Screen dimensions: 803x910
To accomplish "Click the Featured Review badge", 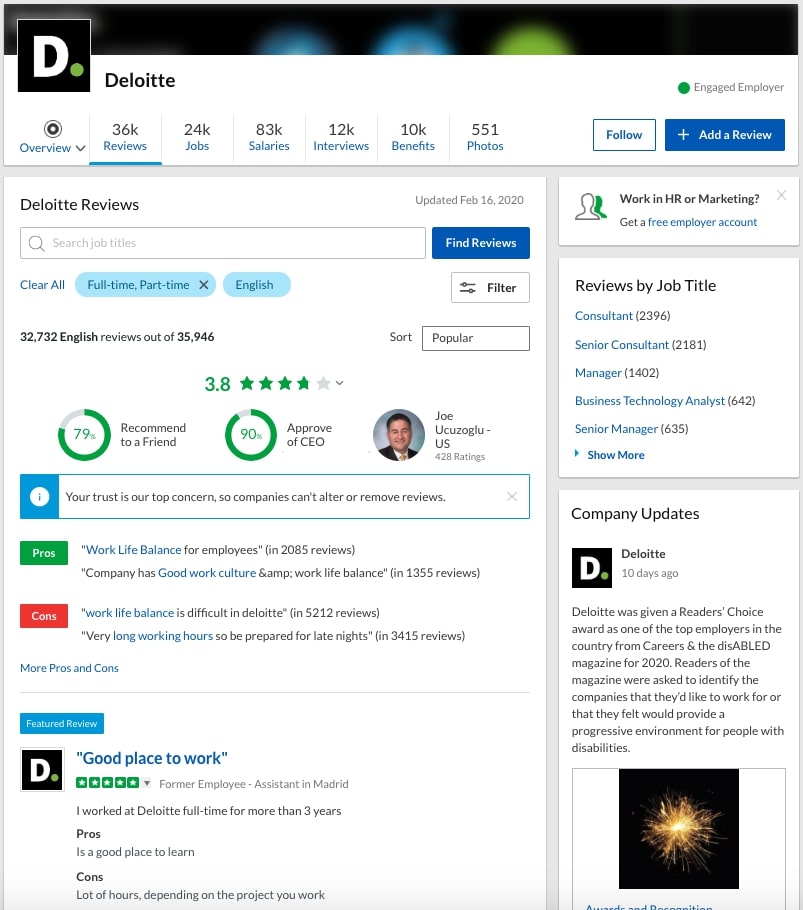I will pyautogui.click(x=62, y=723).
